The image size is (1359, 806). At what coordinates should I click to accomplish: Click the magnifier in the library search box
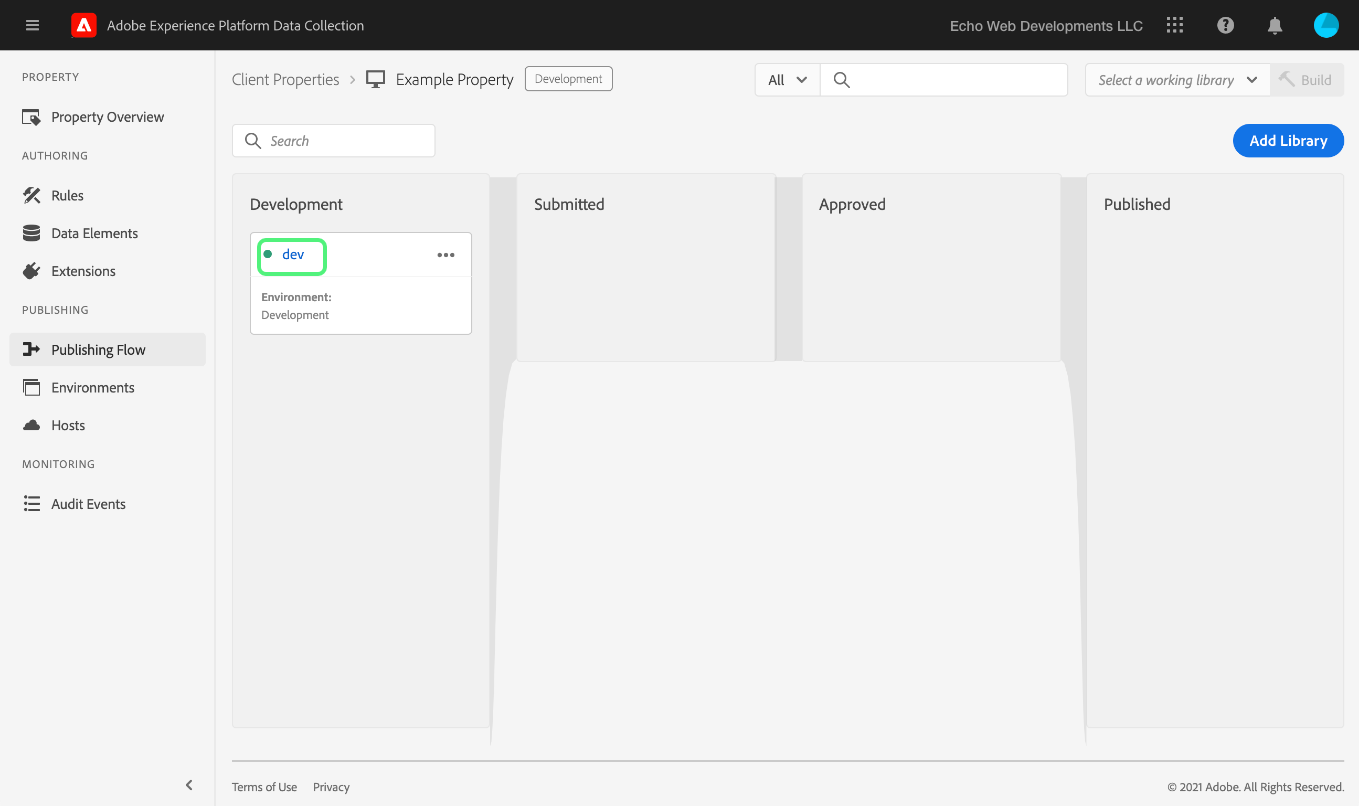click(254, 141)
